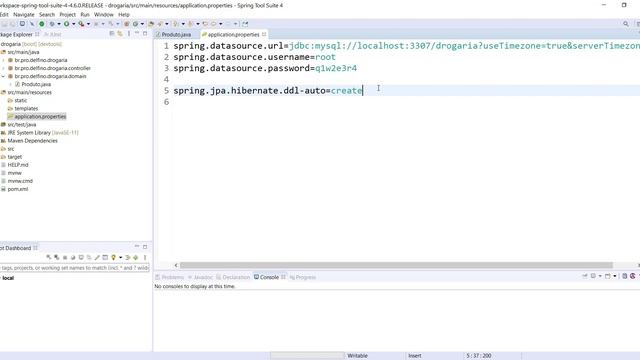640x360 pixels.
Task: Open the Project menu
Action: point(67,15)
